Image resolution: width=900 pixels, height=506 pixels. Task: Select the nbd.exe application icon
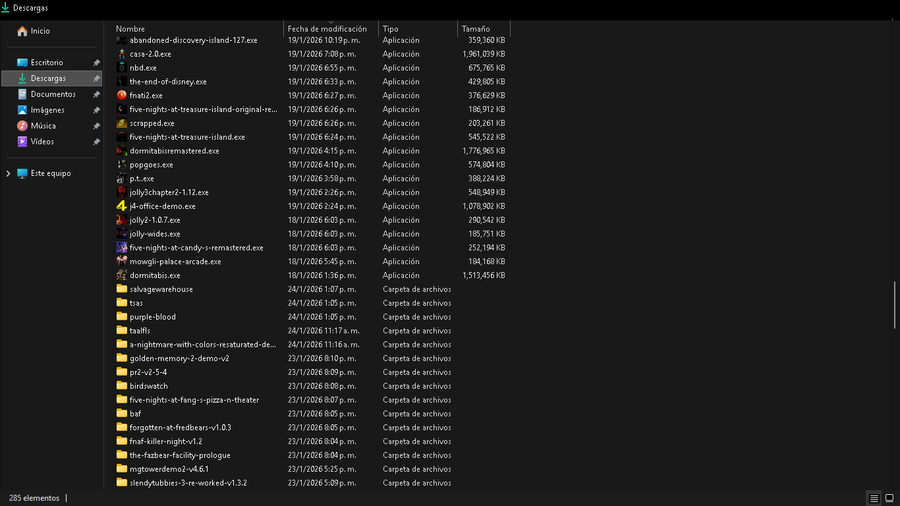(122, 68)
